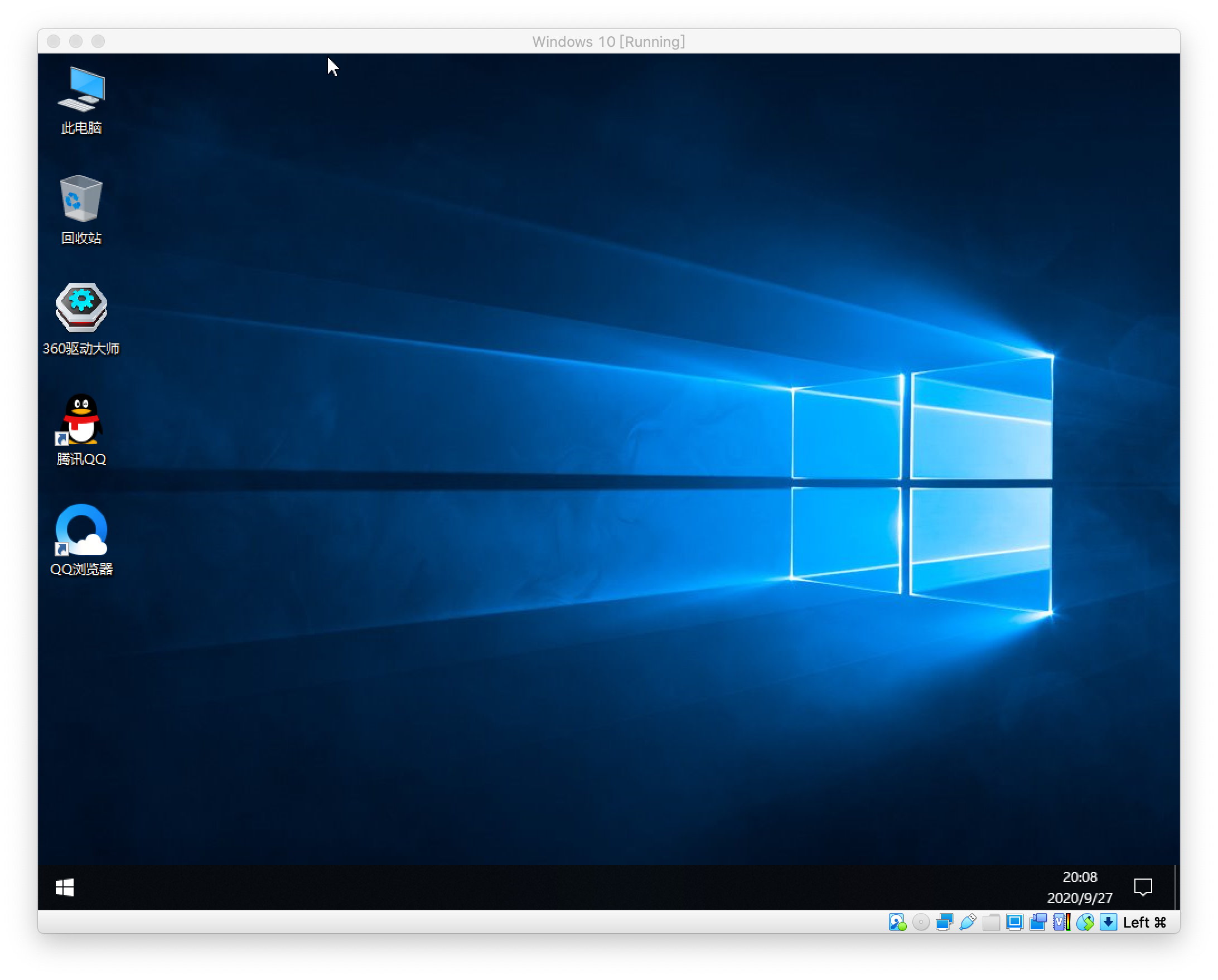Click the hard disk activity indicator
The height and width of the screenshot is (980, 1218).
click(x=897, y=923)
